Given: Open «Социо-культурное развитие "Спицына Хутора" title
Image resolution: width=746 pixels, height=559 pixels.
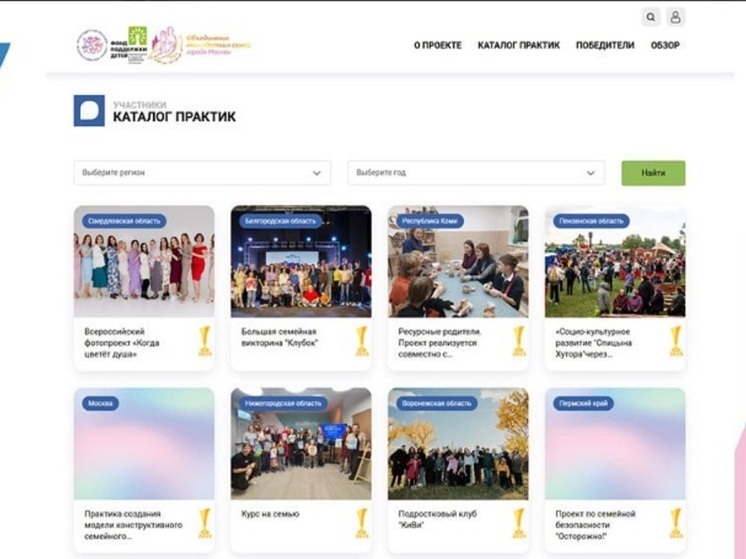Looking at the screenshot, I should coord(594,343).
